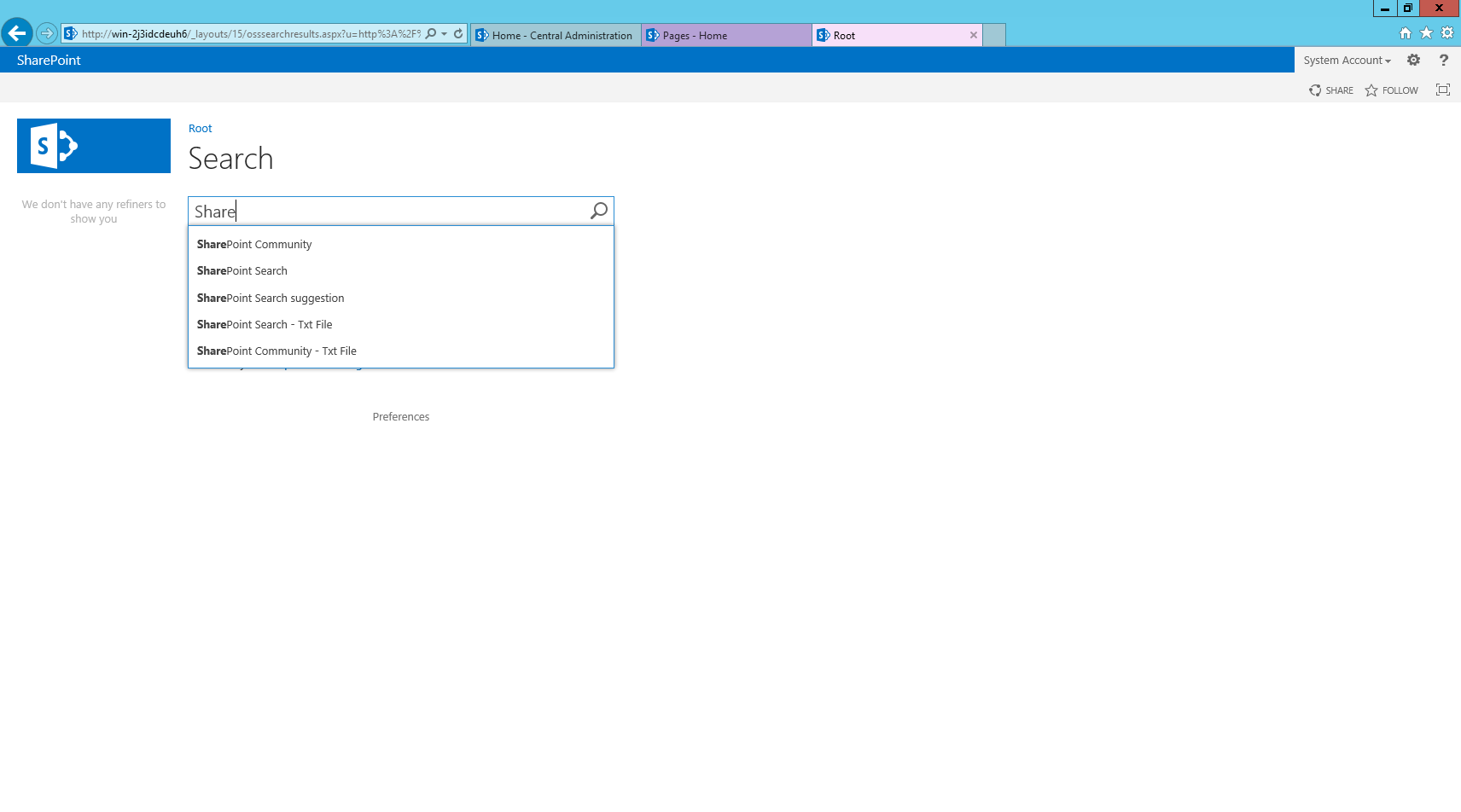
Task: Open browser Home icon
Action: 1405,33
